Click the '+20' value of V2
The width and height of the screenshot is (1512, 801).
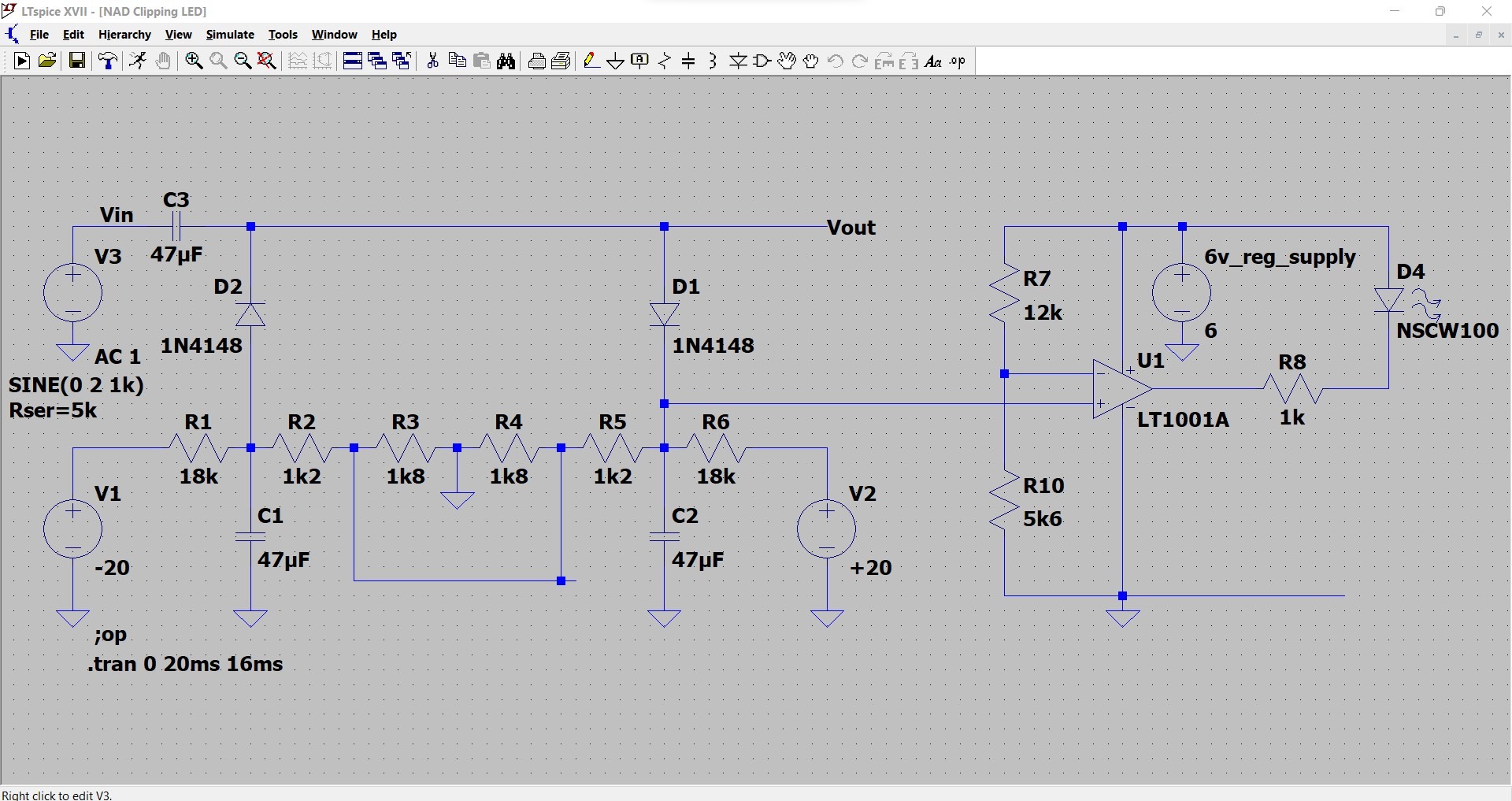[871, 568]
